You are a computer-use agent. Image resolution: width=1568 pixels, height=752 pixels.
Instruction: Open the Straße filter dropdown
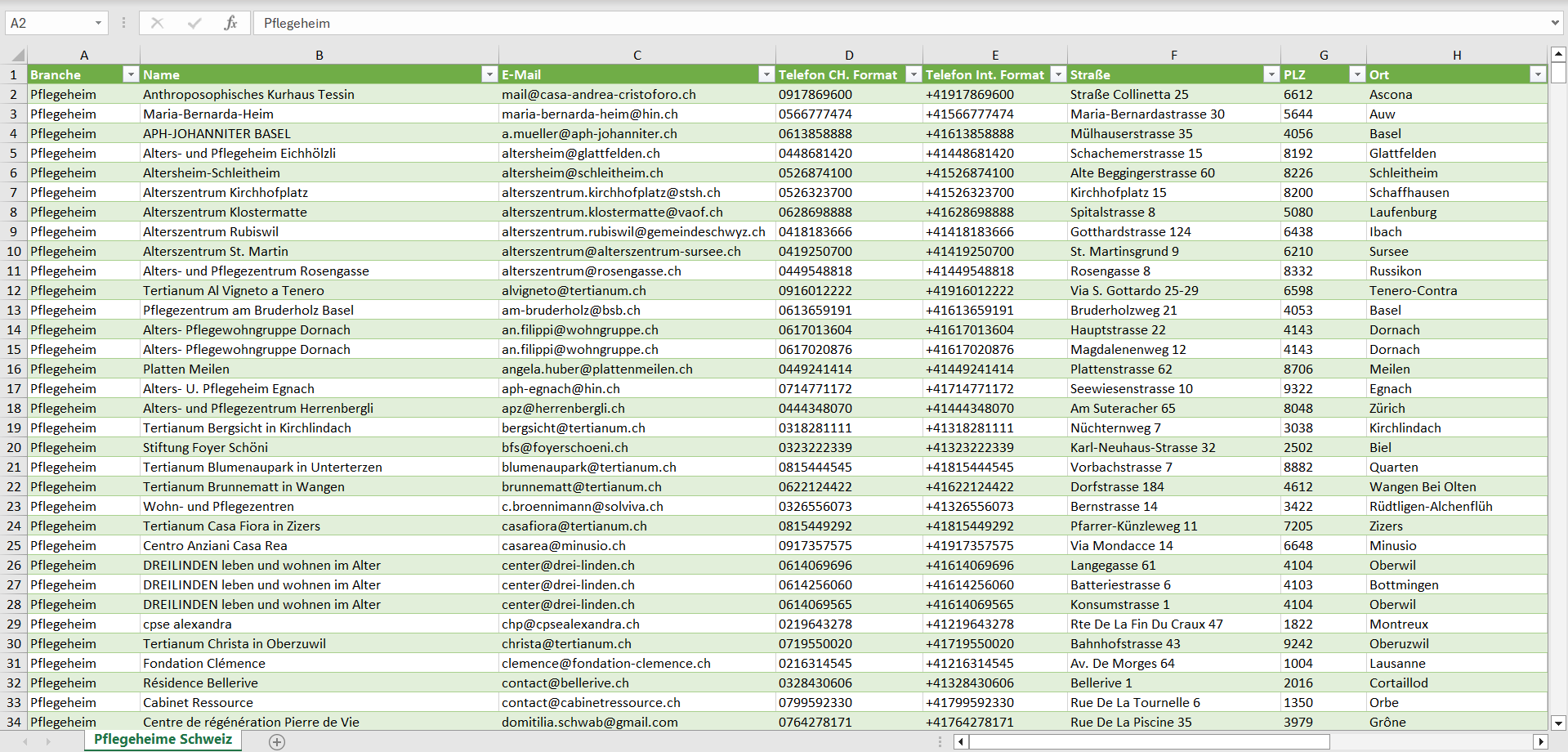pyautogui.click(x=1271, y=74)
